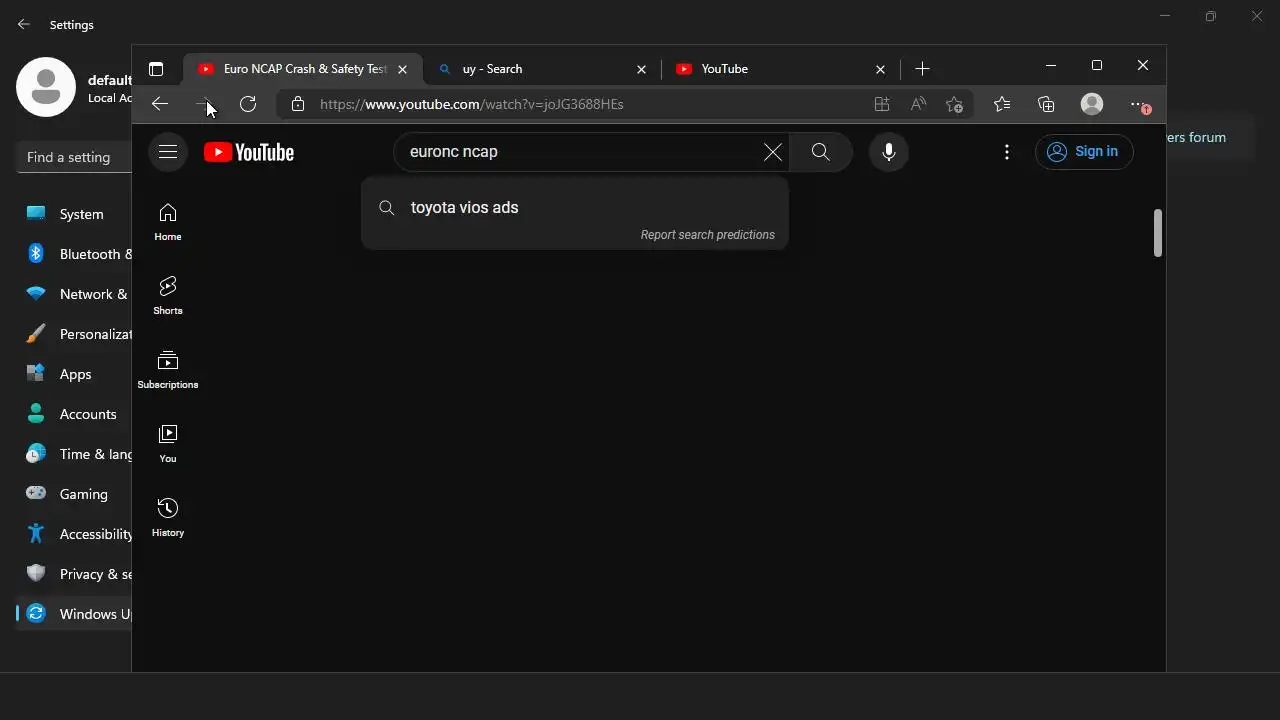Click the Sign in button
This screenshot has width=1280, height=720.
[1084, 152]
